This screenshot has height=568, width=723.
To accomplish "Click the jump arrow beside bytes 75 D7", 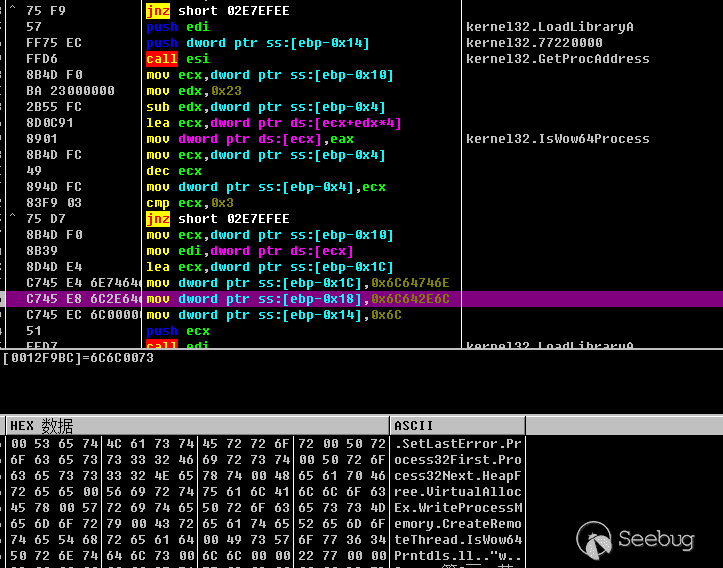I will point(13,219).
